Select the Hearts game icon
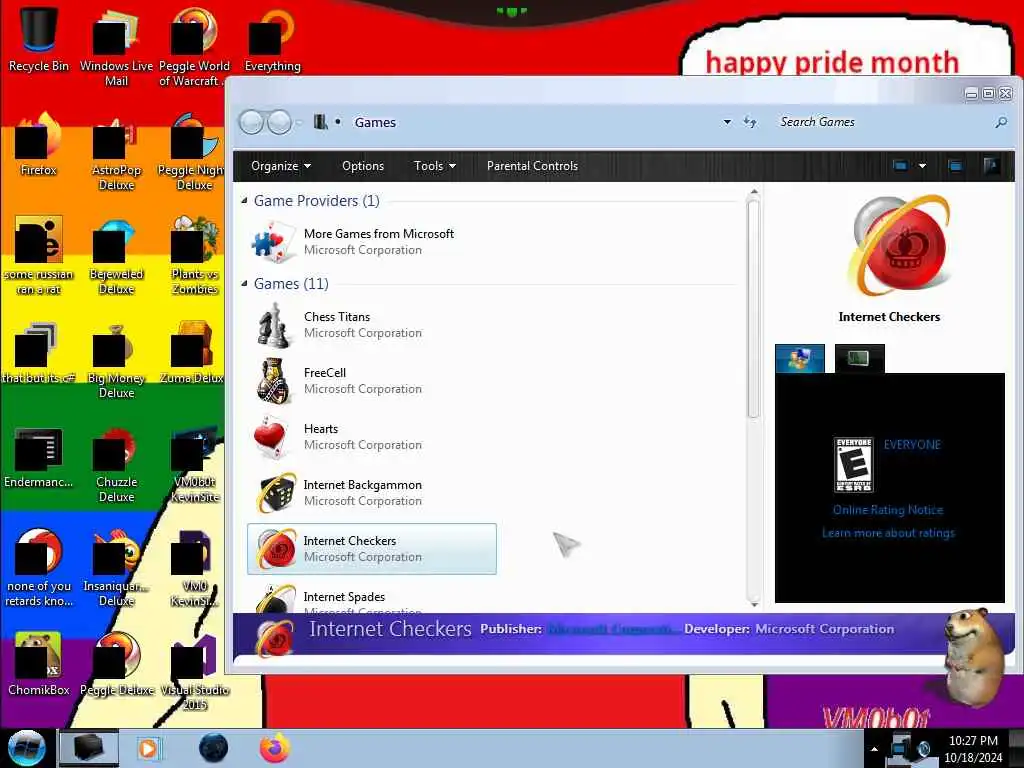 click(271, 437)
